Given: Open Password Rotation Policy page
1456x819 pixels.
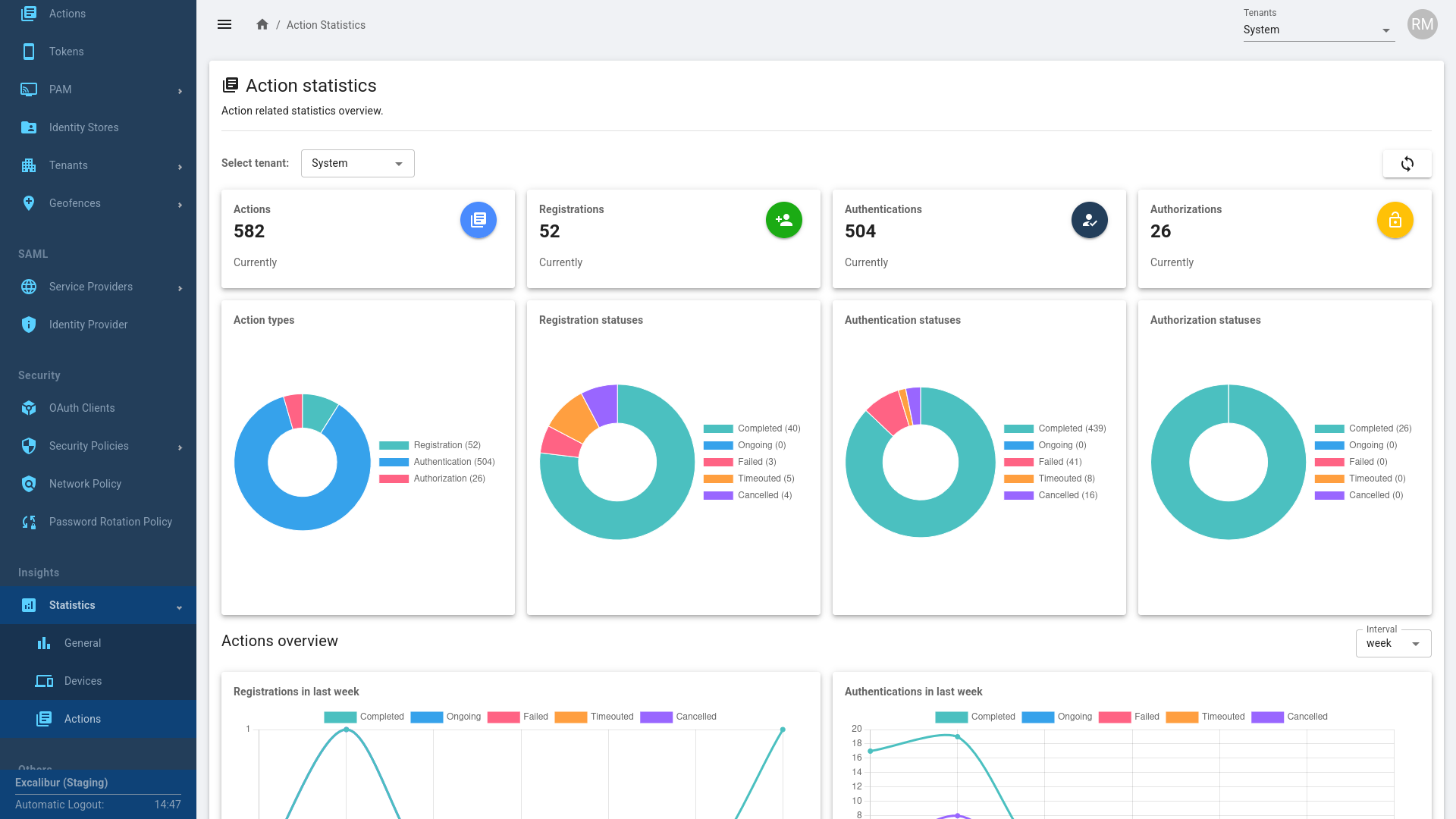Looking at the screenshot, I should (110, 522).
